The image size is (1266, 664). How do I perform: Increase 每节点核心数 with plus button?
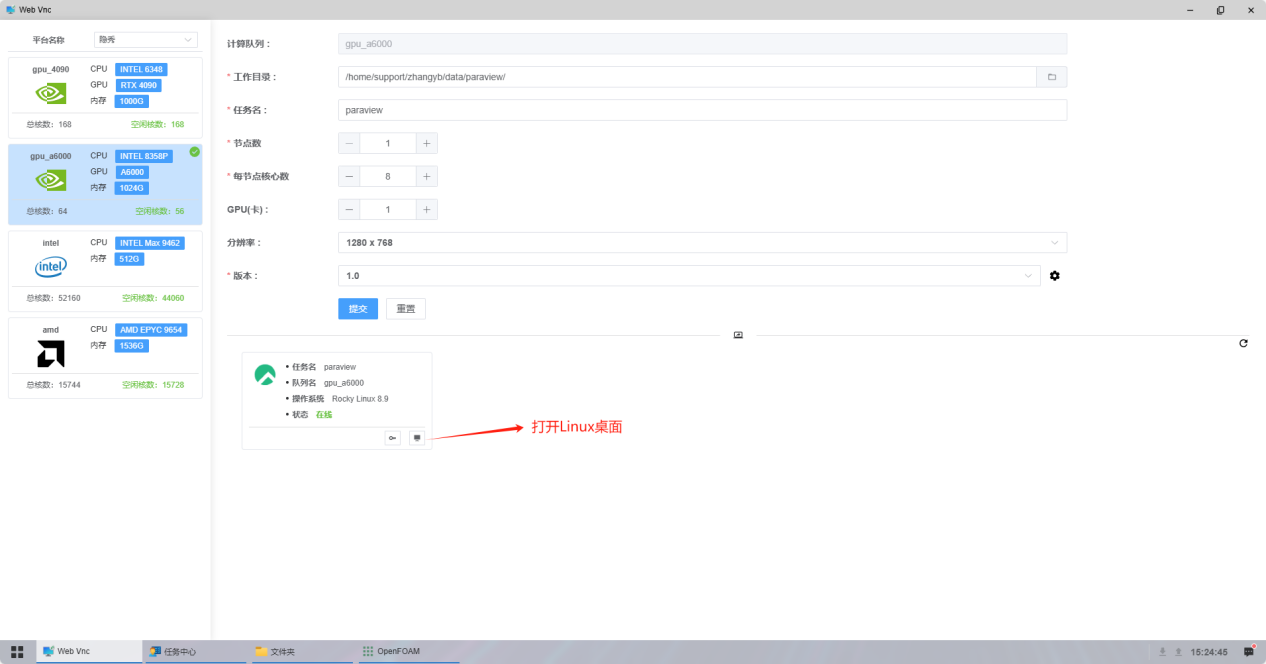click(426, 176)
